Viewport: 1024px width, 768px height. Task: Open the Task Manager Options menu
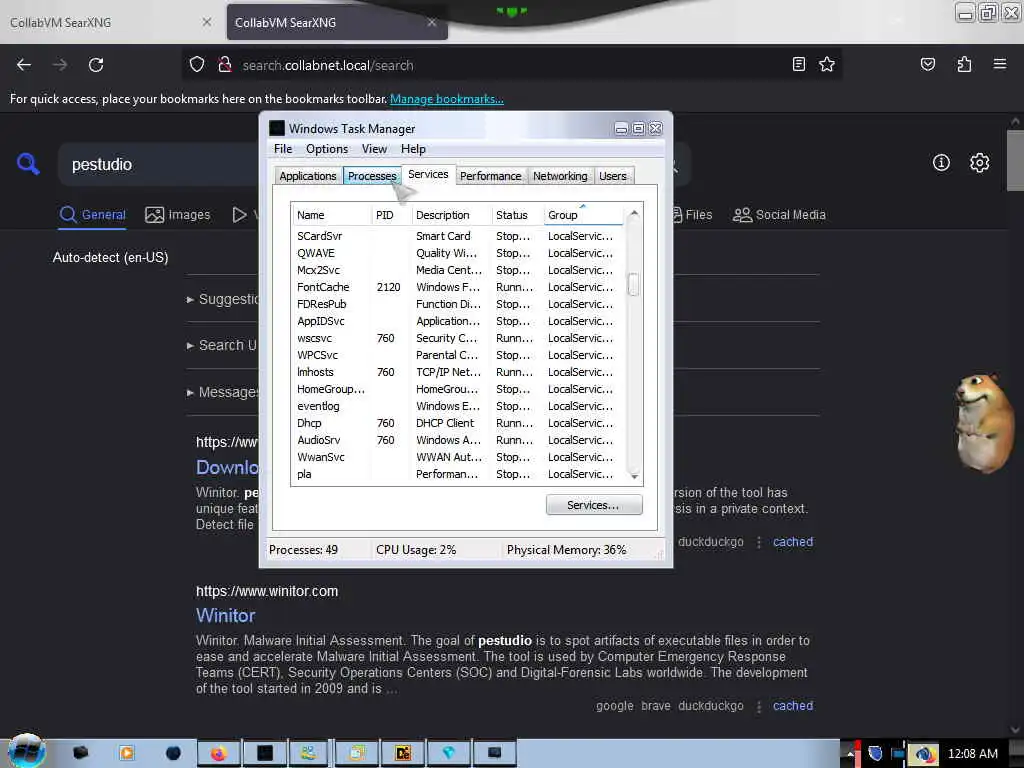tap(327, 149)
